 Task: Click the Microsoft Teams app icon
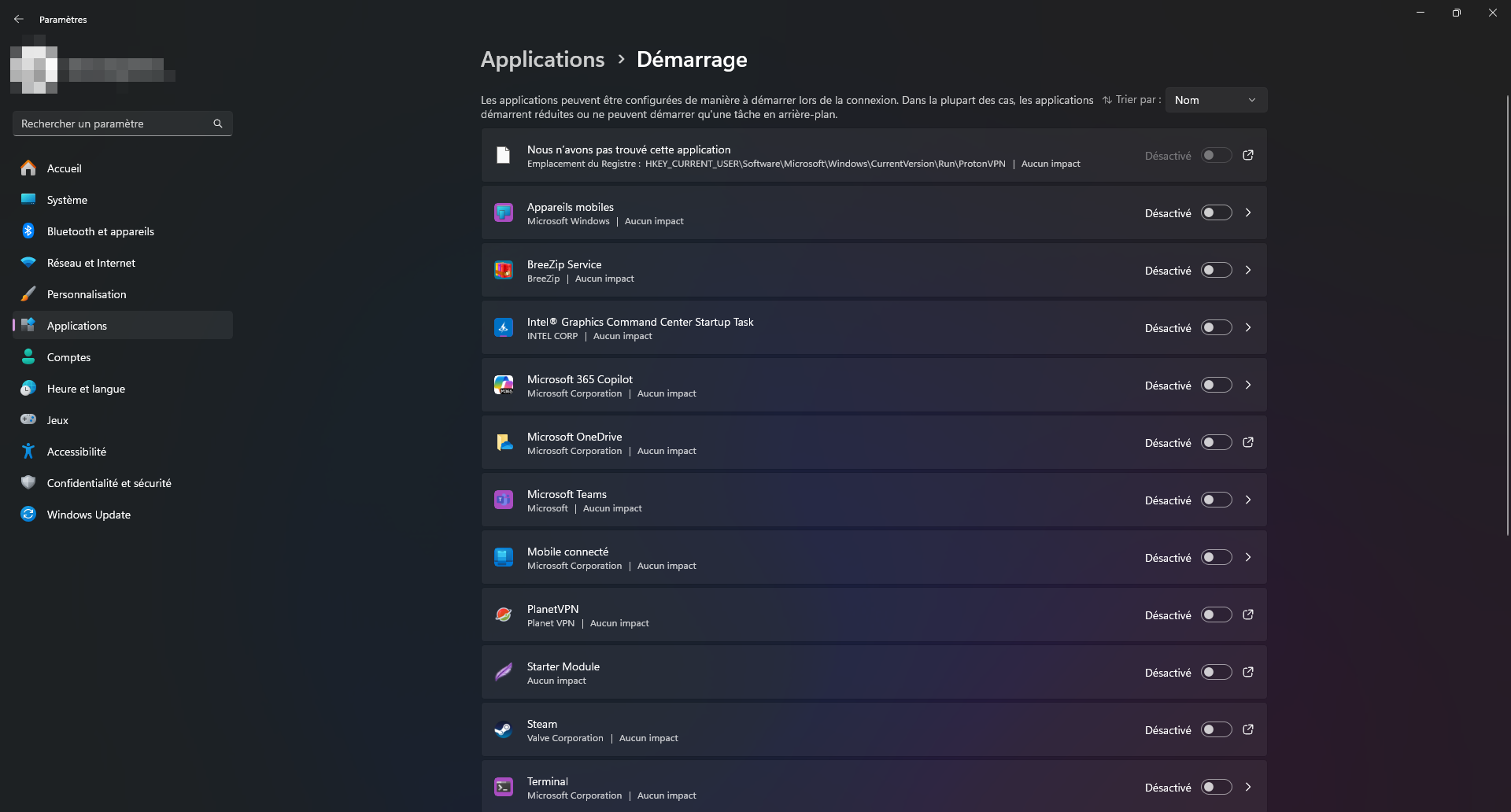tap(504, 500)
